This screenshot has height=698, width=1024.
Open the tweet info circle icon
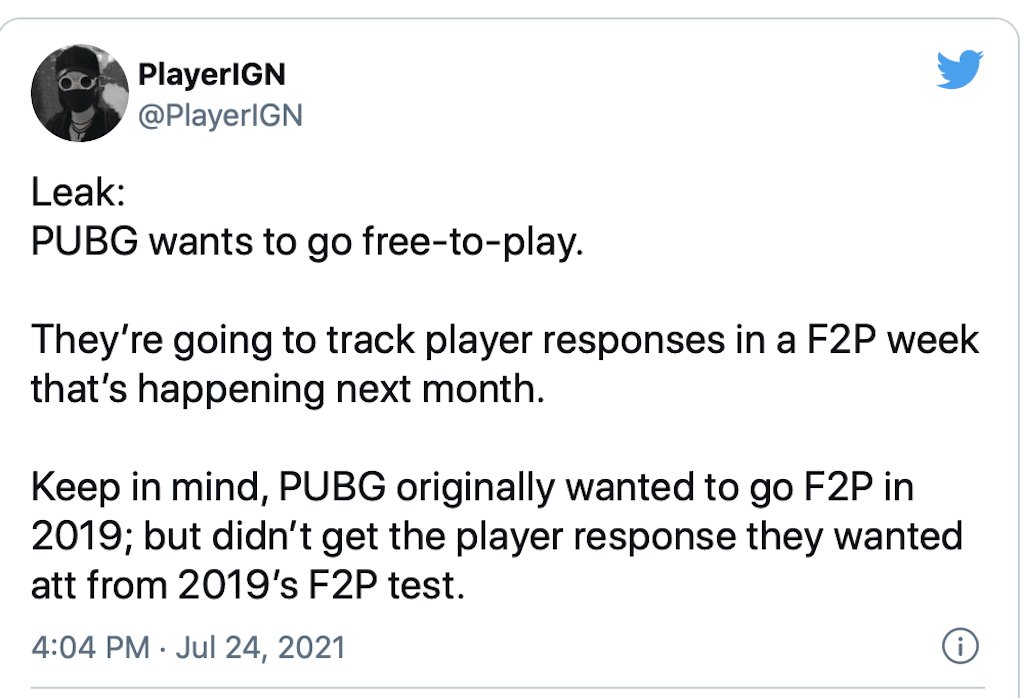point(960,646)
